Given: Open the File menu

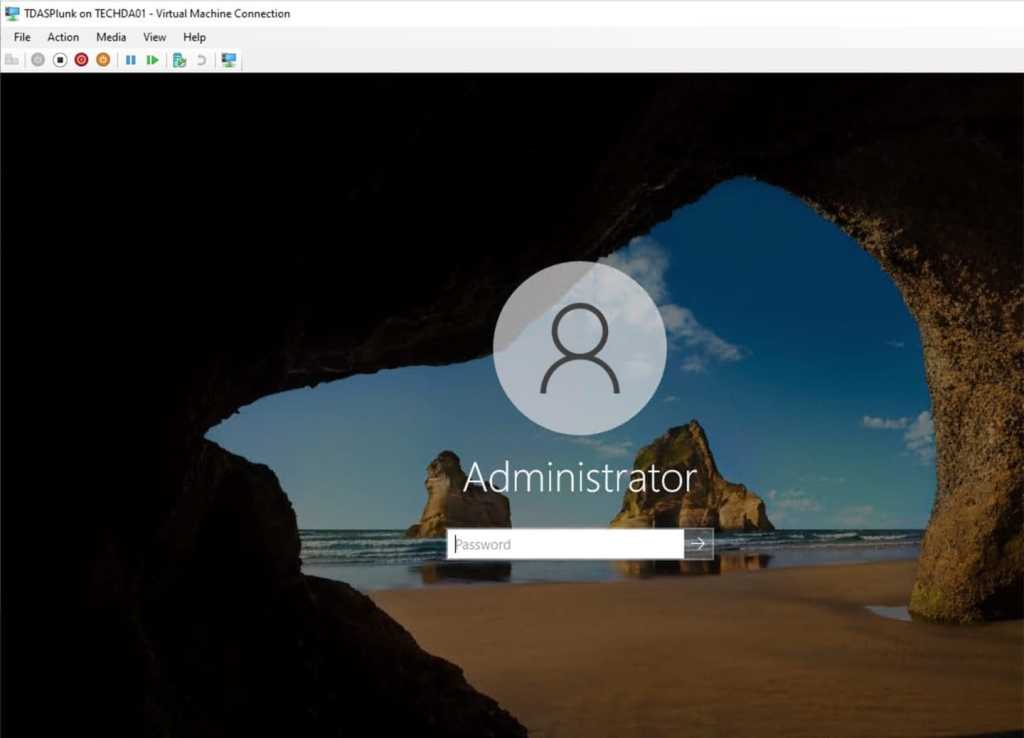Looking at the screenshot, I should [x=21, y=36].
